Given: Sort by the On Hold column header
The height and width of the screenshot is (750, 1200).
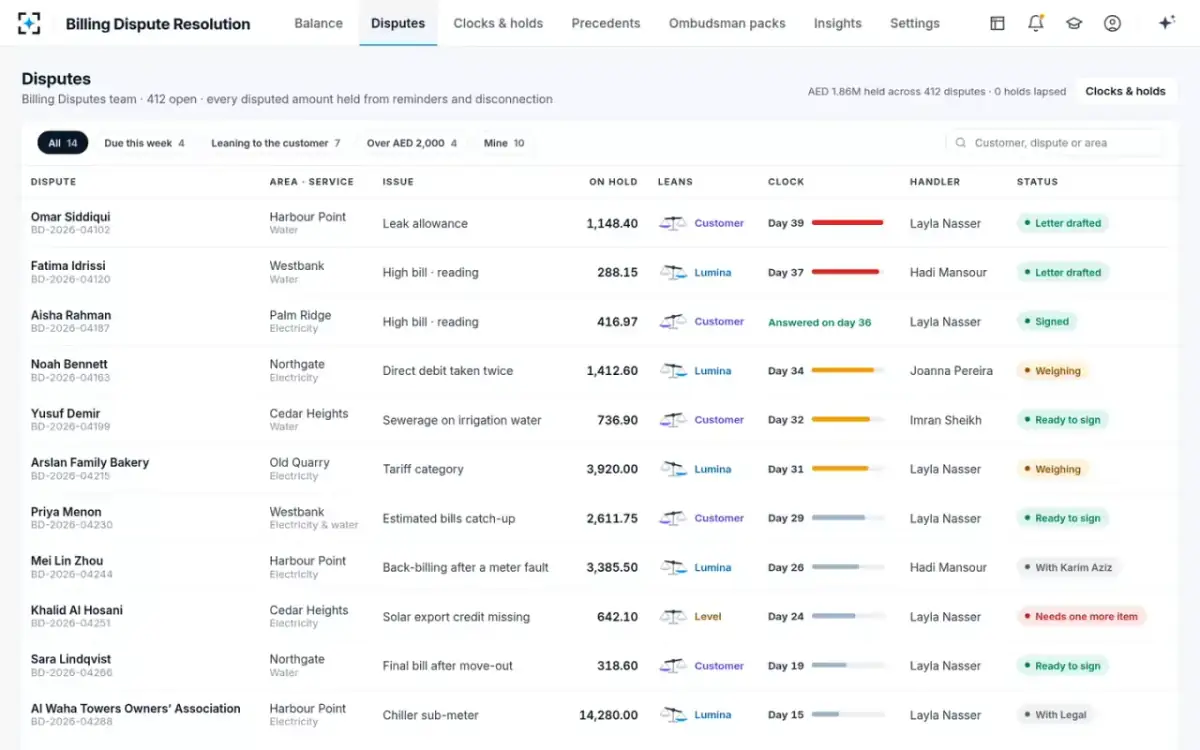Looking at the screenshot, I should [613, 182].
